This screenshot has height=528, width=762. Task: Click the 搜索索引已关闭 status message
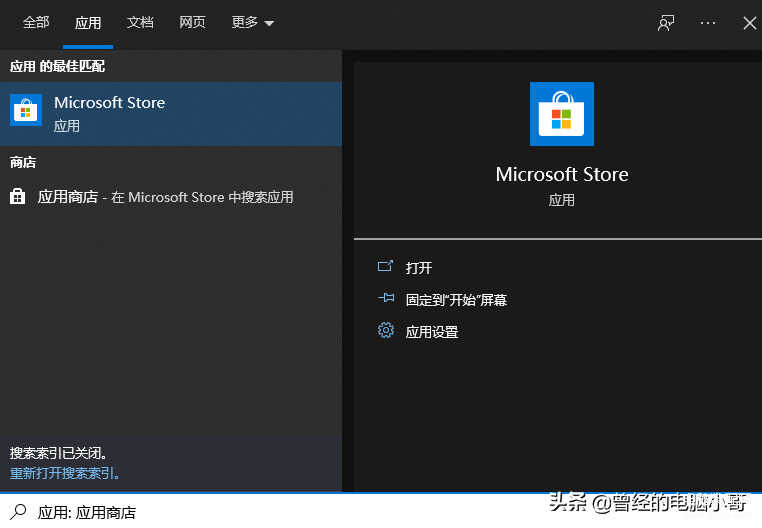point(58,453)
